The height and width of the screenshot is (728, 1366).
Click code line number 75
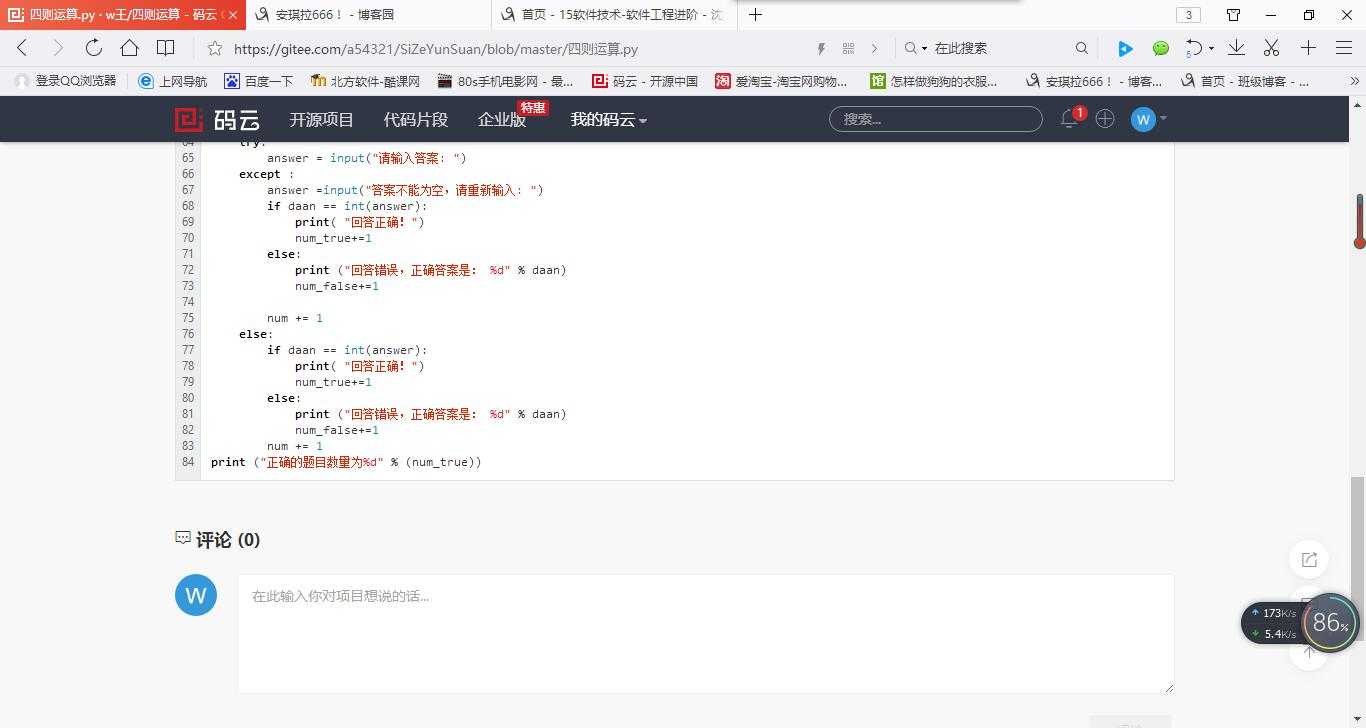188,318
